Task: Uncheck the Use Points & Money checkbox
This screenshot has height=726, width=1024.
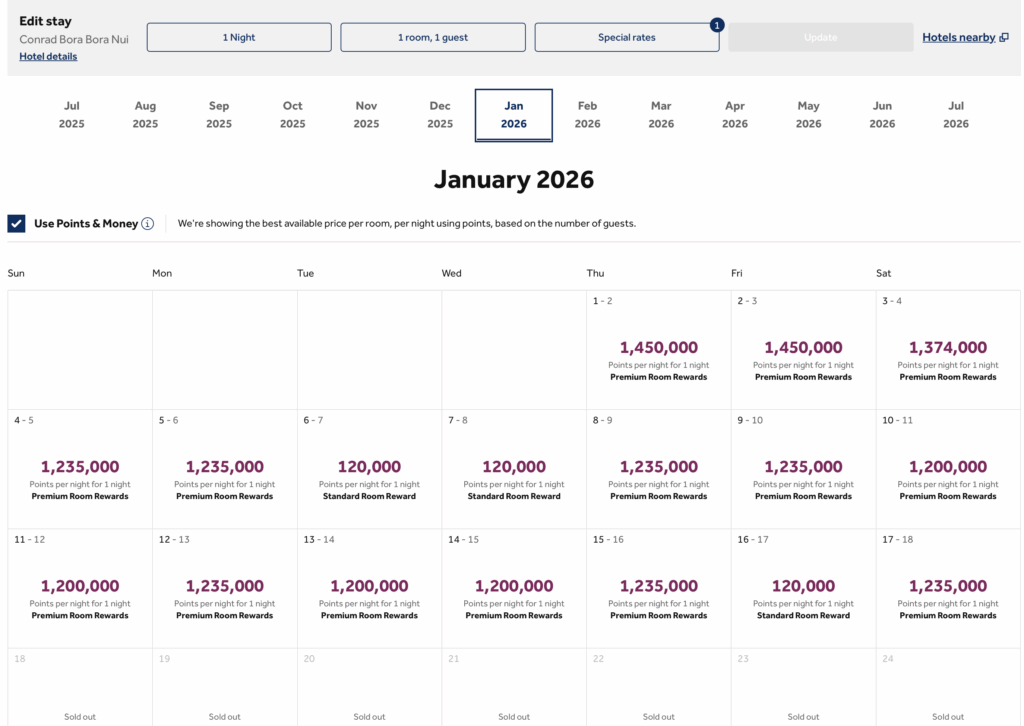Action: tap(16, 224)
